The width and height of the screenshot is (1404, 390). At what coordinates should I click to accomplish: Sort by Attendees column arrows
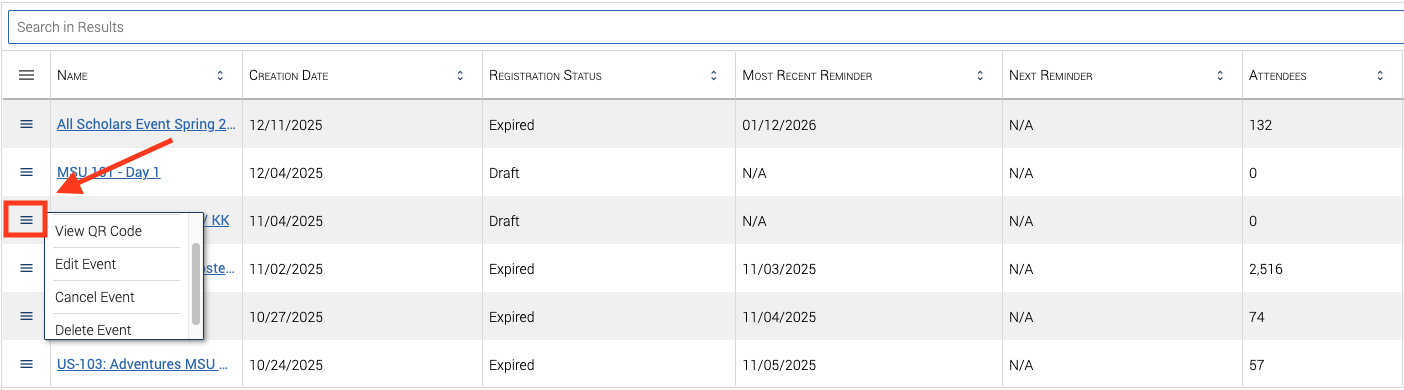tap(1380, 75)
